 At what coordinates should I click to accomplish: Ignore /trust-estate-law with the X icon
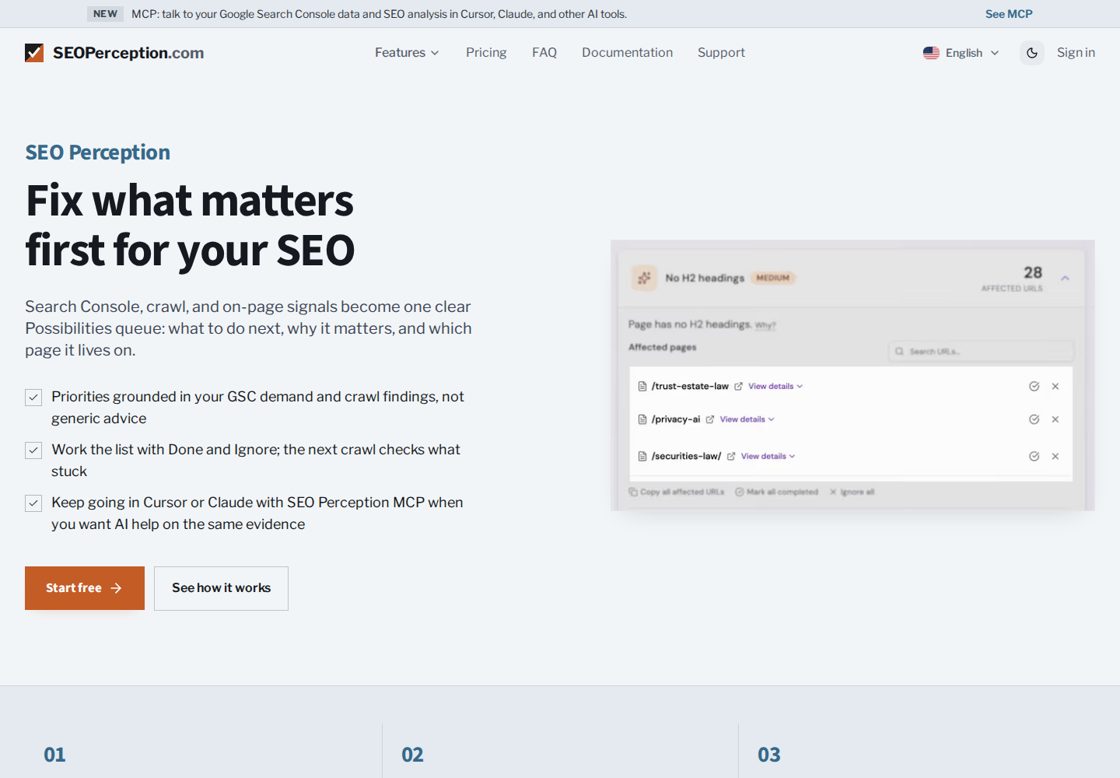(1055, 386)
